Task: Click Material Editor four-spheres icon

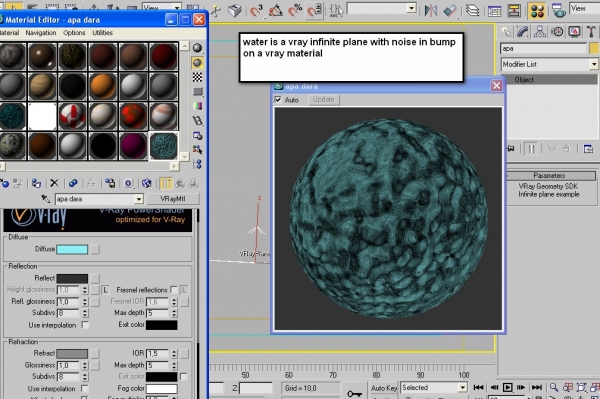Action: click(537, 11)
